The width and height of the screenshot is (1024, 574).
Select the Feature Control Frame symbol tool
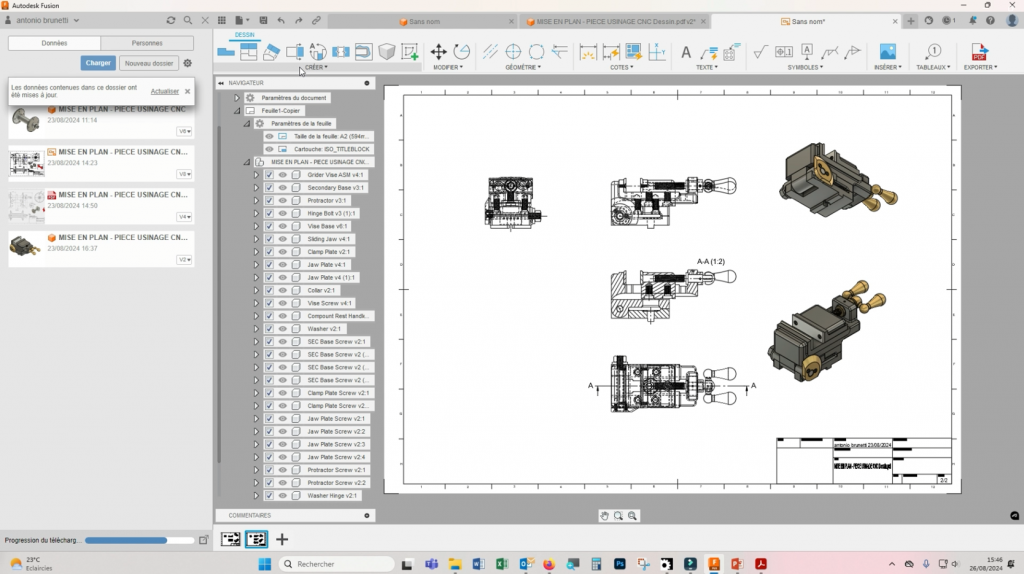point(784,52)
